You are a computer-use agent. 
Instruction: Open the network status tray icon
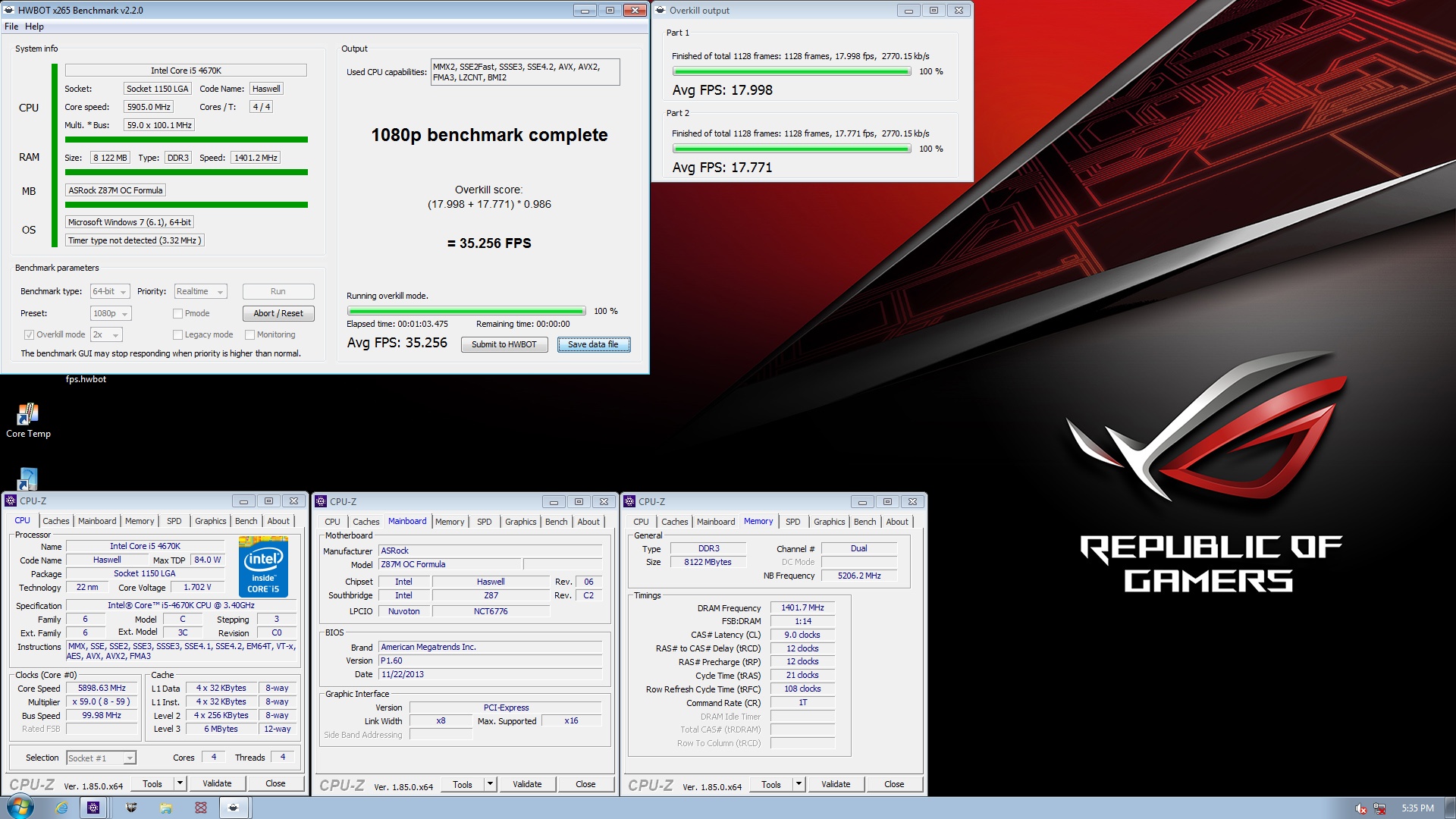coord(1379,808)
